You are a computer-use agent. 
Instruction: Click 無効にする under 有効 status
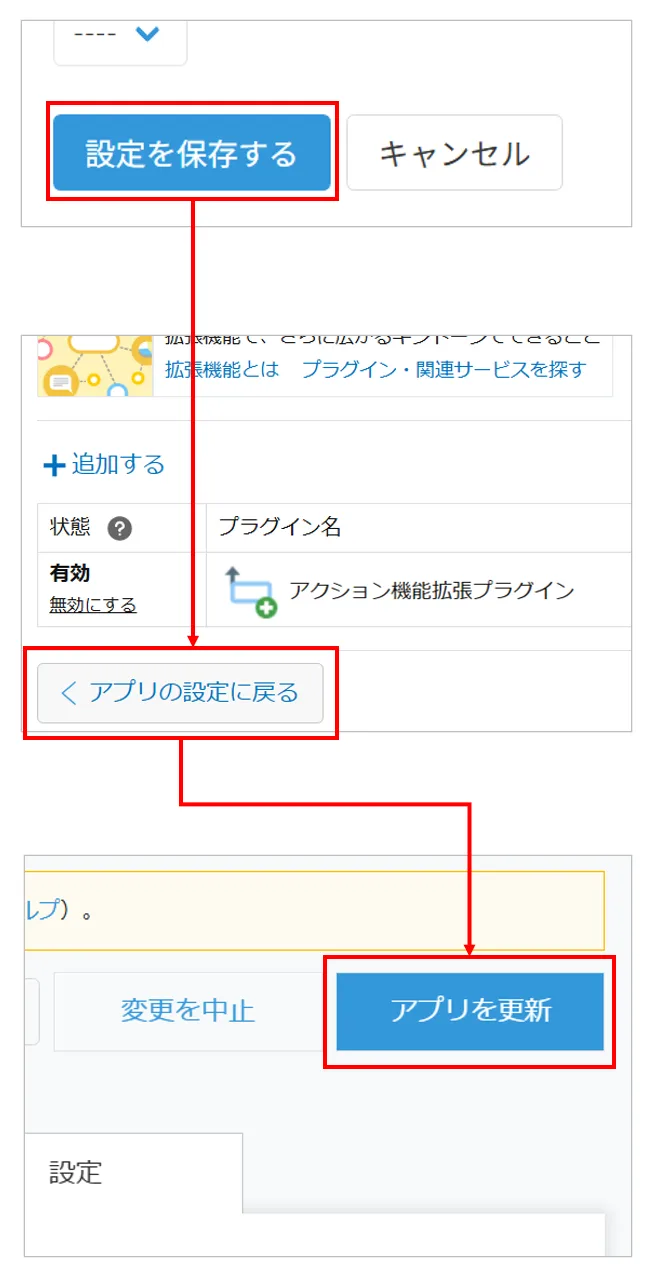[x=93, y=605]
